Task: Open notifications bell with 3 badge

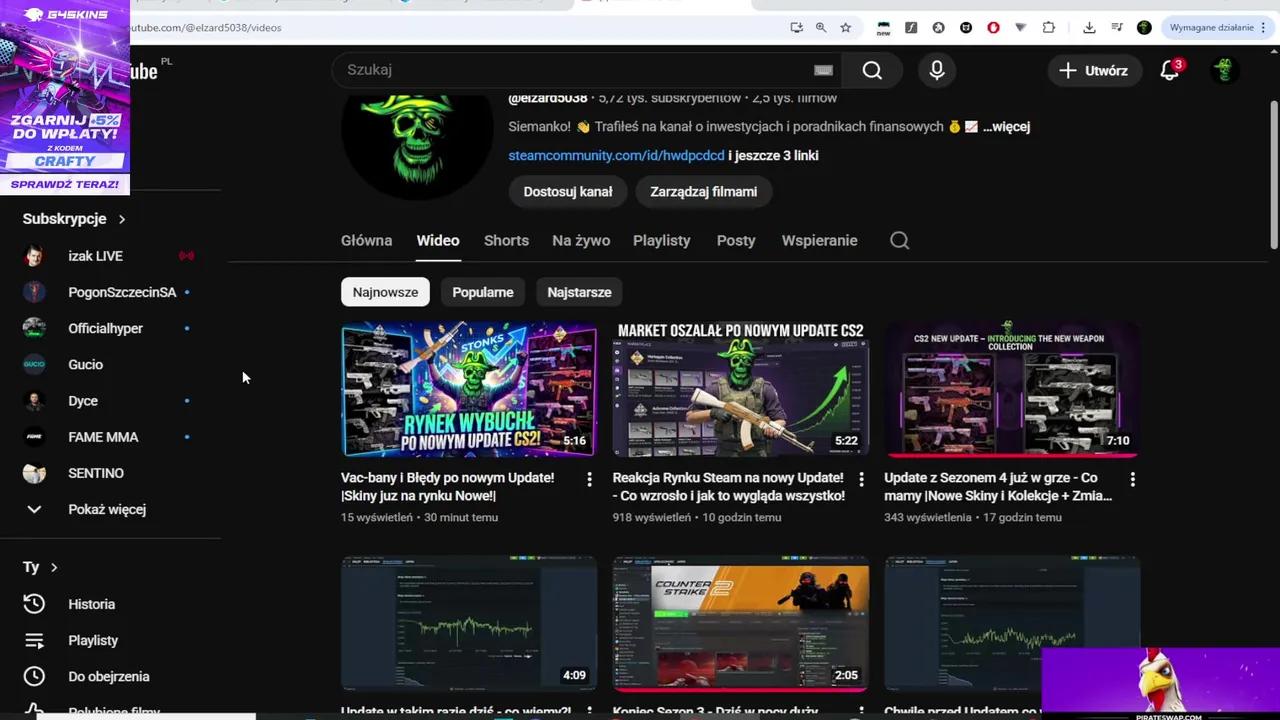Action: tap(1170, 70)
